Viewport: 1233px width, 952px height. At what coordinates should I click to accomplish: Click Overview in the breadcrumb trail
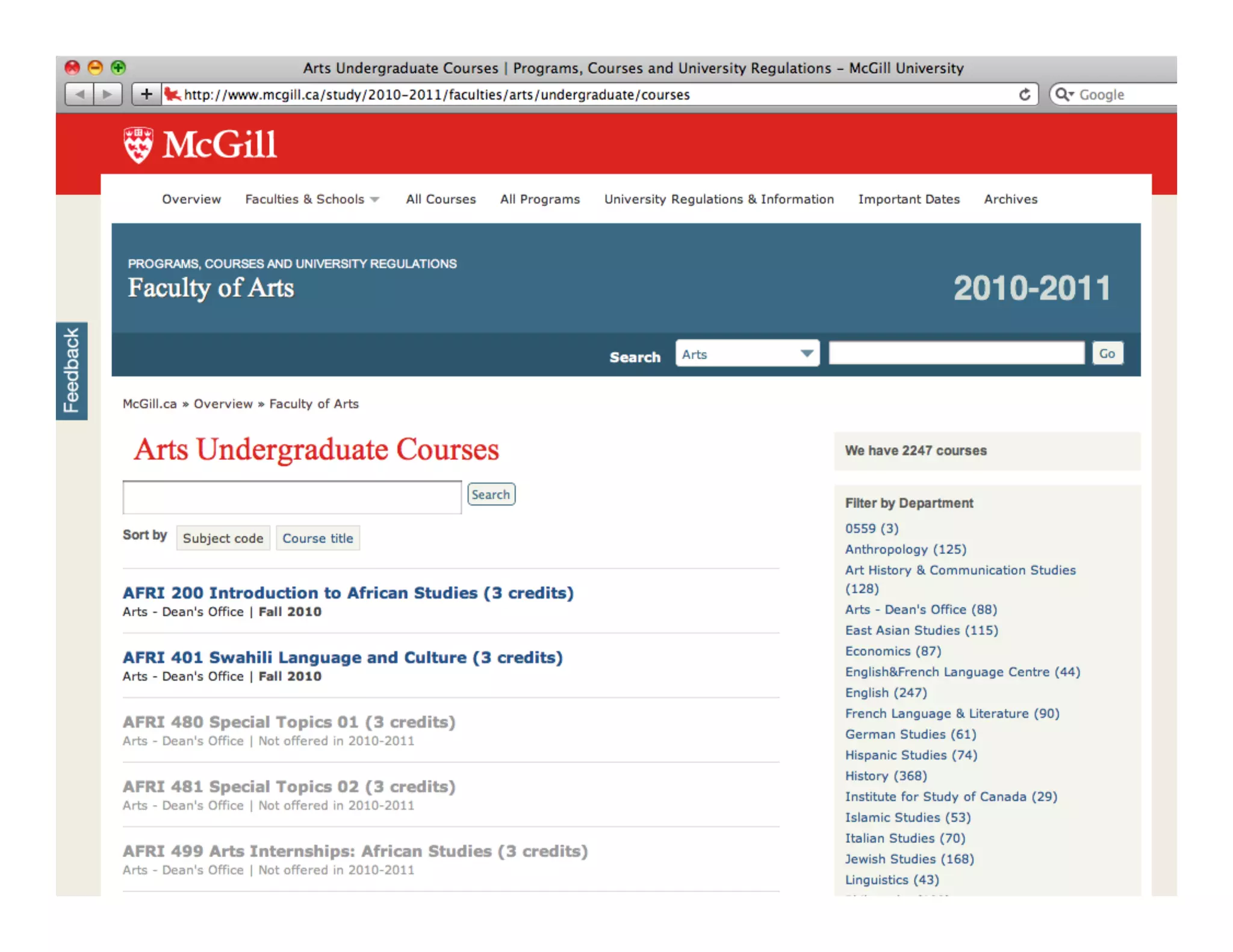pos(223,404)
